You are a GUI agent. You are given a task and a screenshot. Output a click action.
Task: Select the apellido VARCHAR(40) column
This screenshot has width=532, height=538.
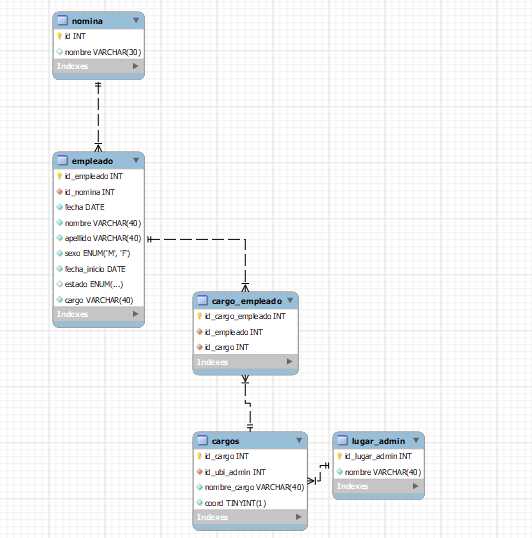[98, 238]
